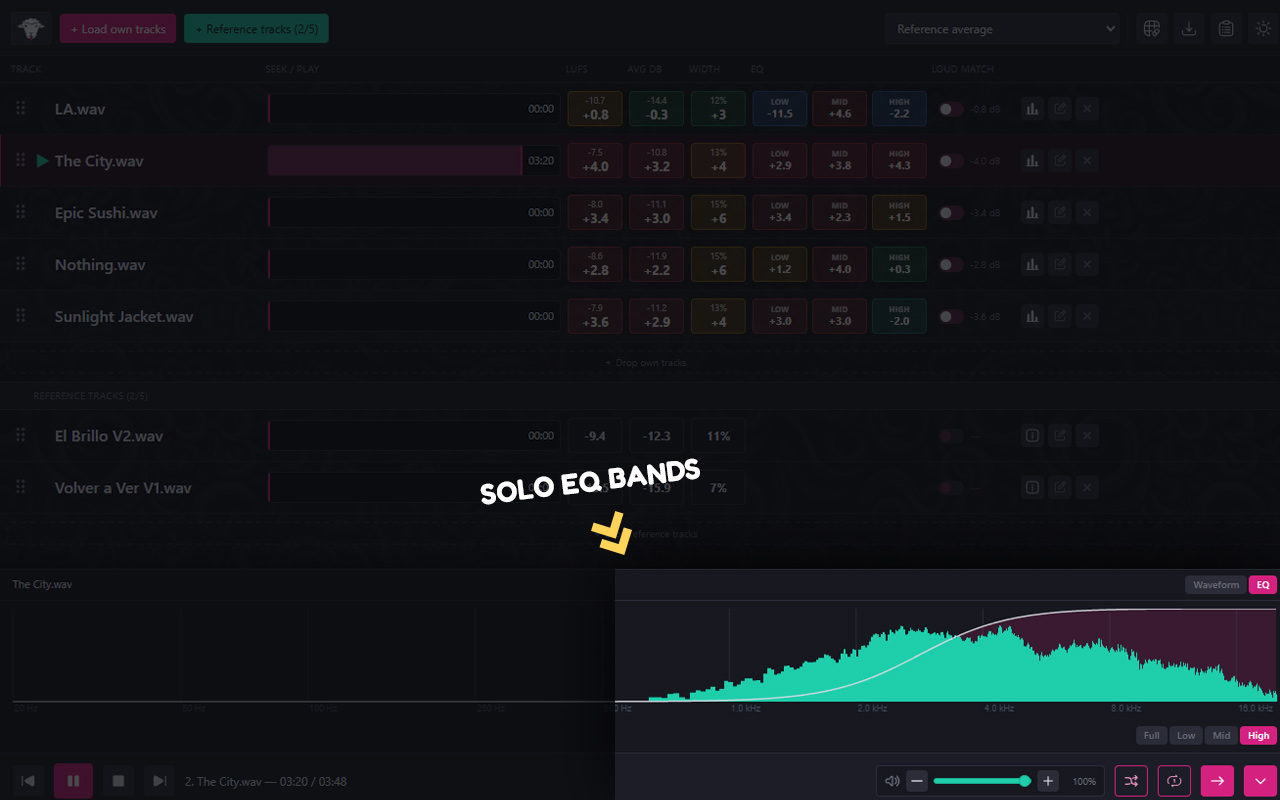
Task: Show info for El Brillo V2.wav
Action: [x=1032, y=436]
